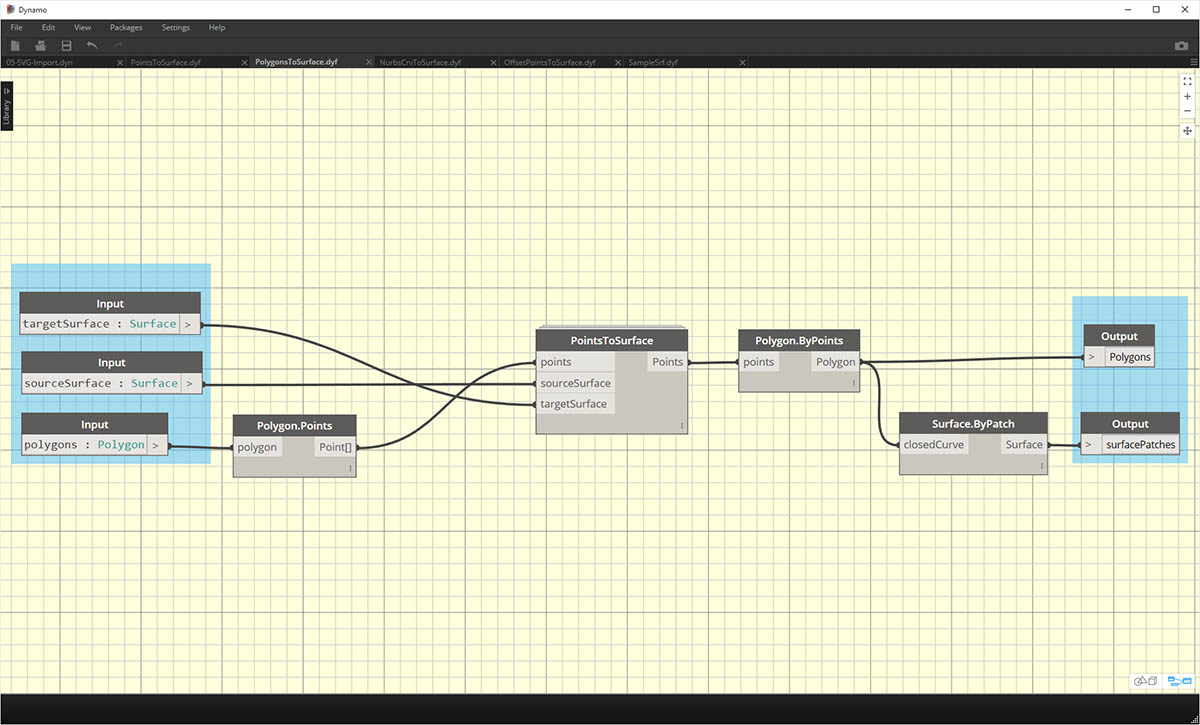Close the PointsToSurface.dyf tab
Viewport: 1200px width, 725px height.
click(x=245, y=62)
